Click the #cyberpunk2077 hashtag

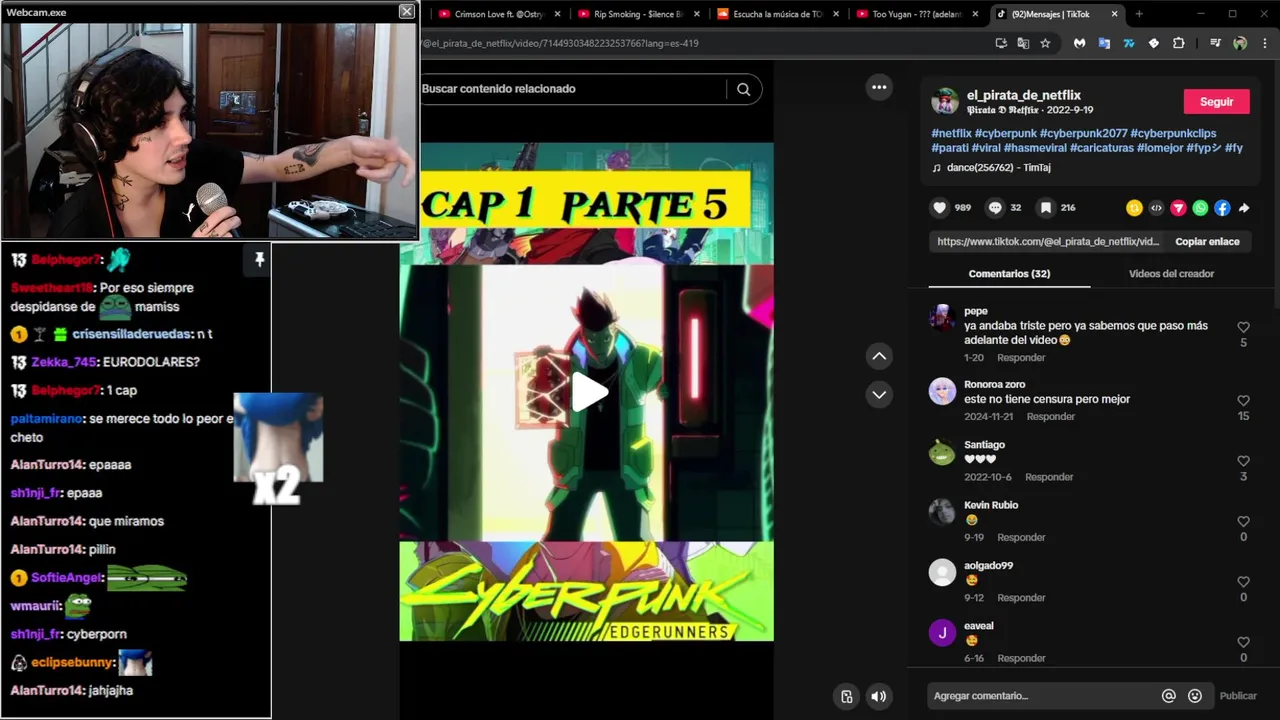click(x=1084, y=133)
